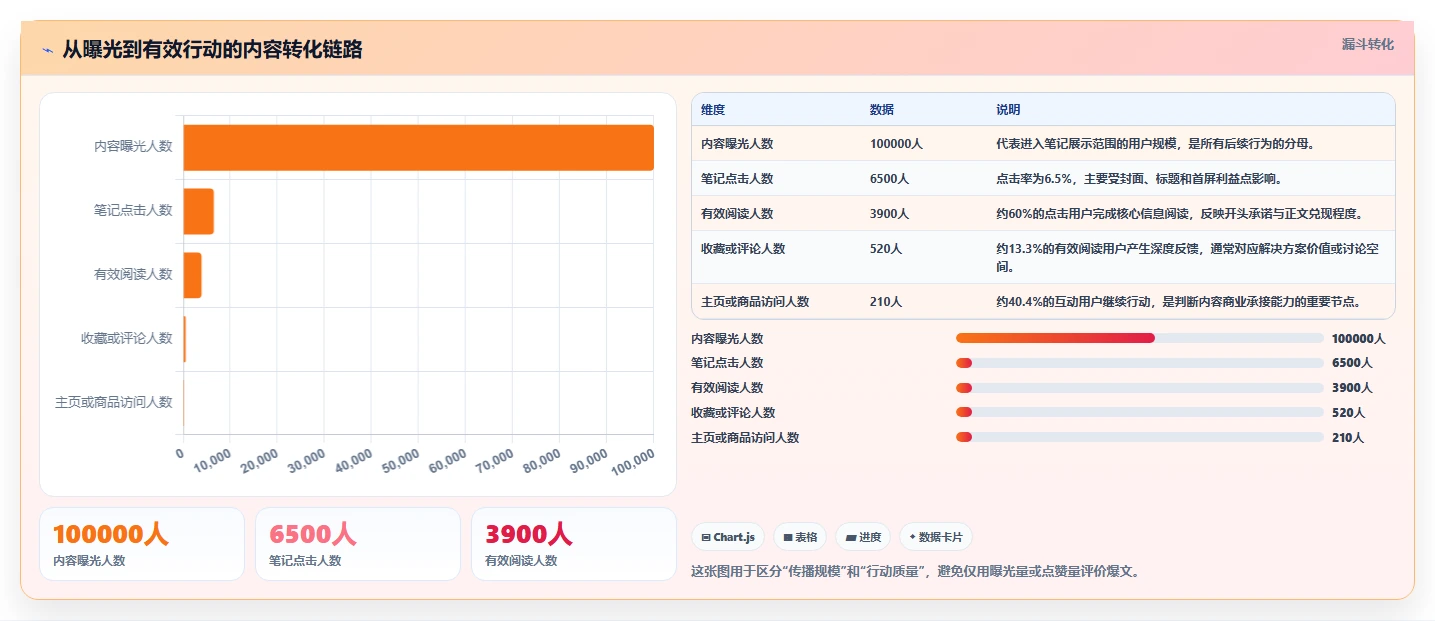The height and width of the screenshot is (621, 1435).
Task: Click the 520人 value beside progress bar
Action: (x=1348, y=412)
